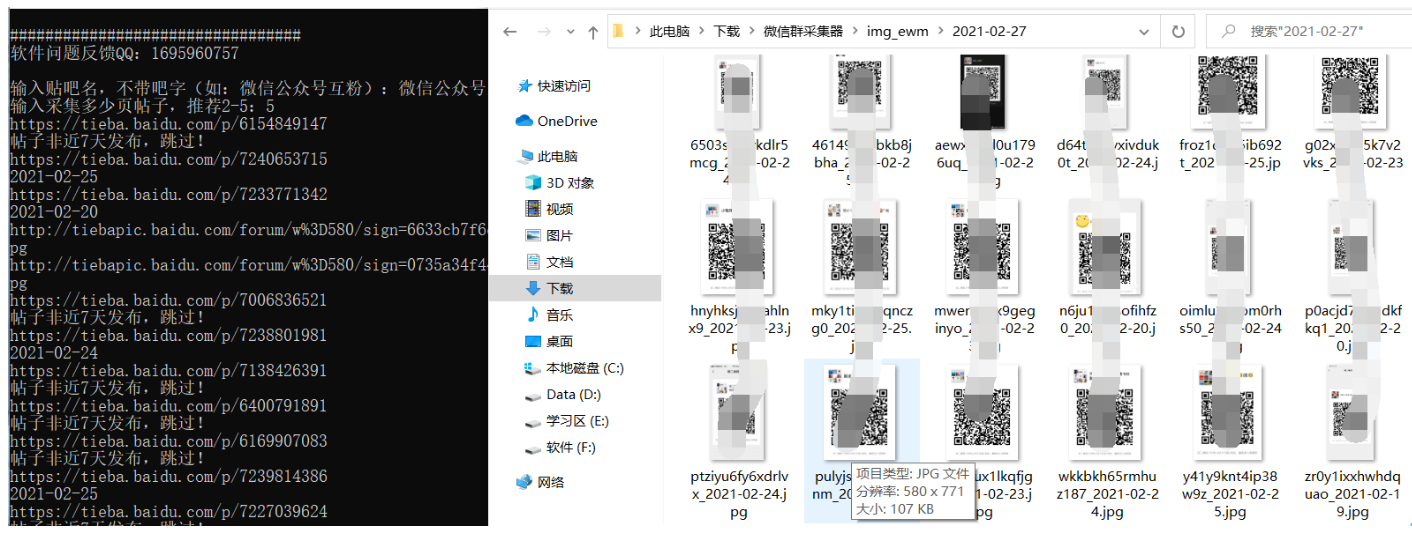Select 此电脑 in the address breadcrumb
The width and height of the screenshot is (1412, 536).
(x=670, y=31)
